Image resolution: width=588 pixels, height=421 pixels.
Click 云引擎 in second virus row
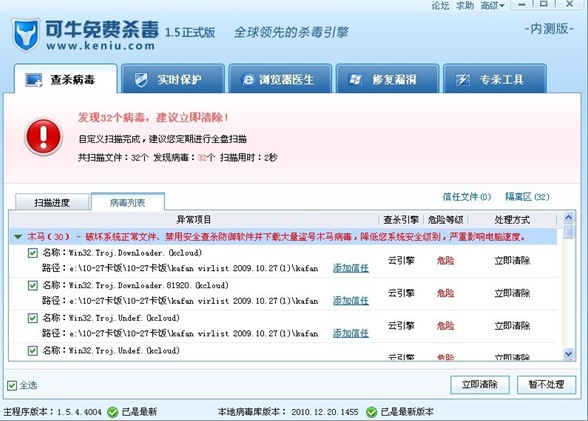pyautogui.click(x=401, y=293)
